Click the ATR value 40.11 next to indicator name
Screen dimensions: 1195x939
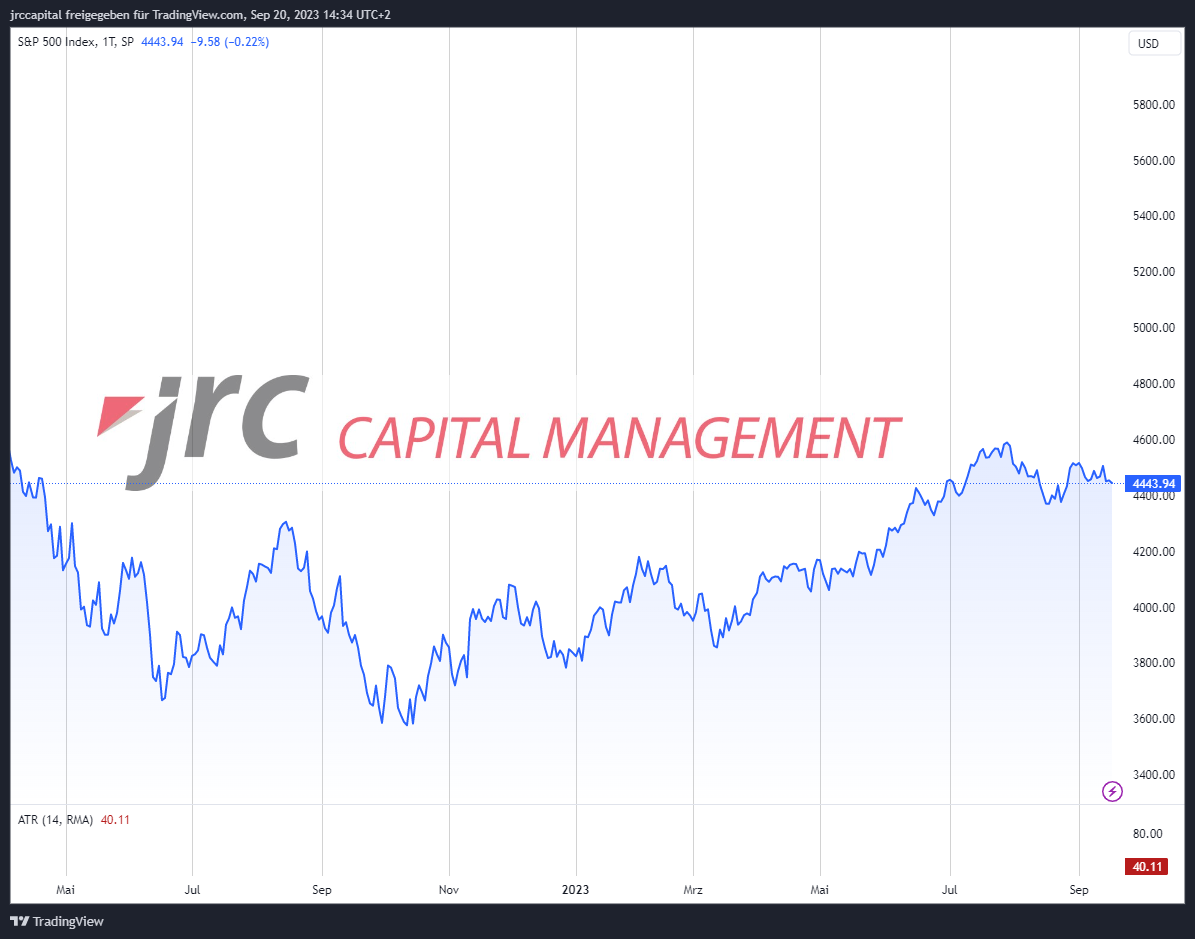click(115, 820)
